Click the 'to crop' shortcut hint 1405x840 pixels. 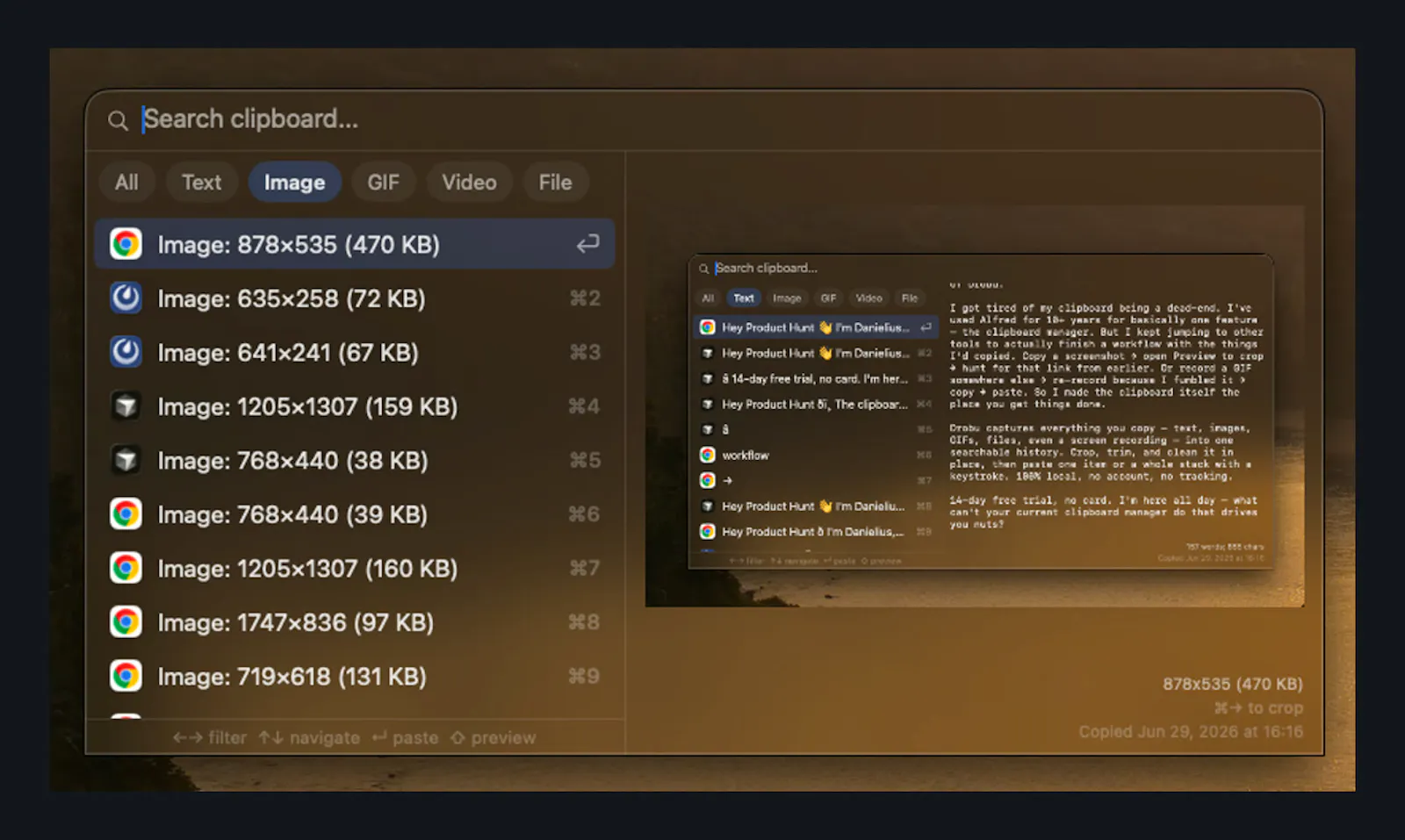pos(1258,708)
